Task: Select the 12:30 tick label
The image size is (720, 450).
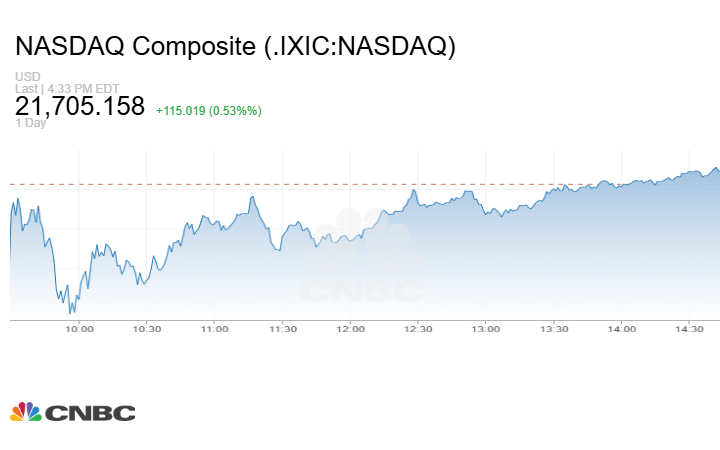Action: pyautogui.click(x=418, y=329)
